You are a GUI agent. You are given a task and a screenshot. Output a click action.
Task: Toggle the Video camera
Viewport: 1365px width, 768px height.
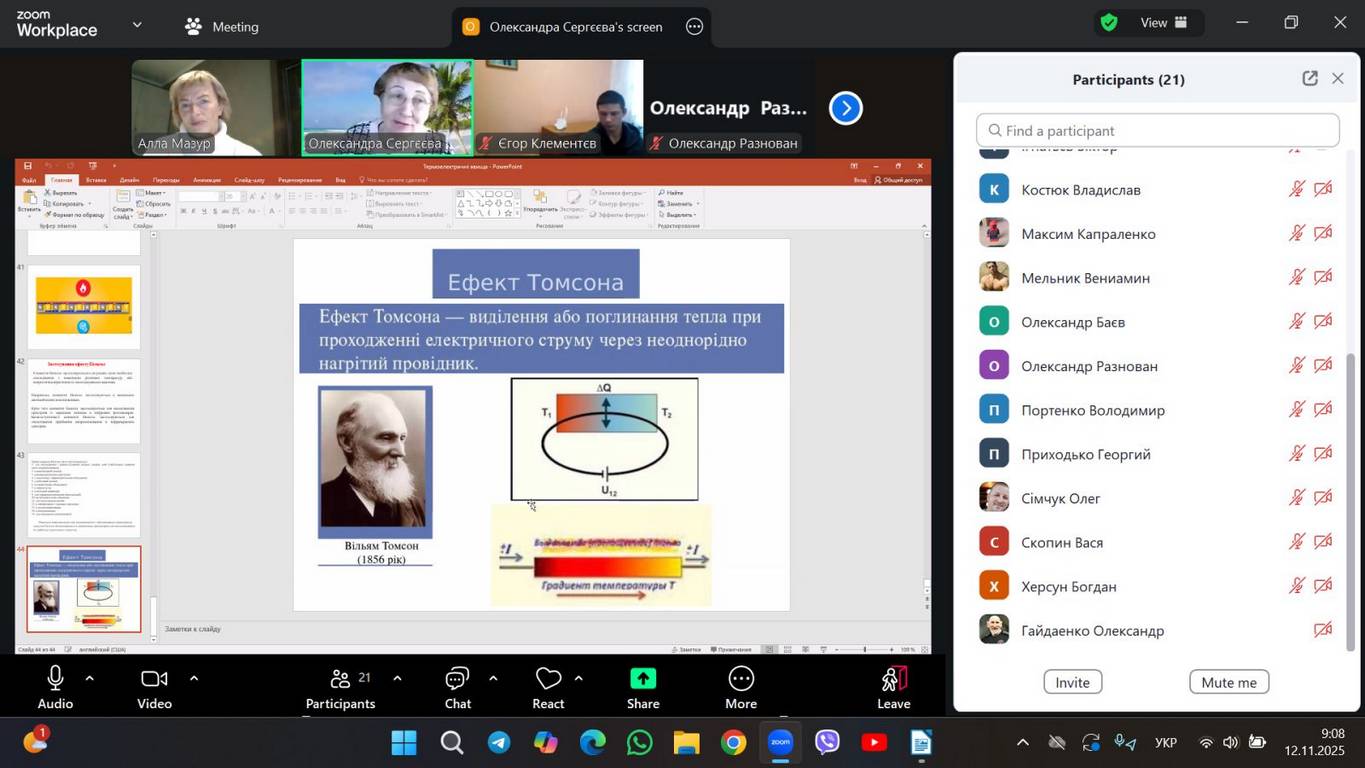click(154, 680)
